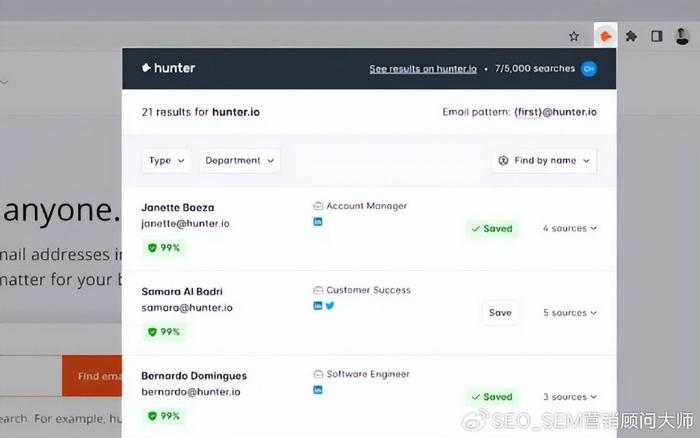The width and height of the screenshot is (700, 438).
Task: Expand 5 sources for Samara Al Badri
Action: 570,313
